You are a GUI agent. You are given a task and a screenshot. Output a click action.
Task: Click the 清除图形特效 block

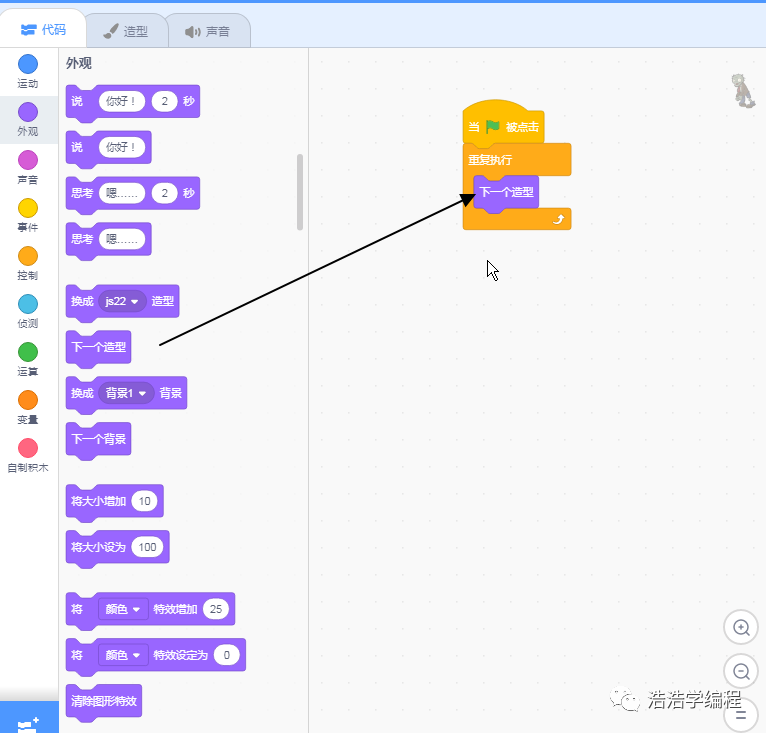coord(104,701)
